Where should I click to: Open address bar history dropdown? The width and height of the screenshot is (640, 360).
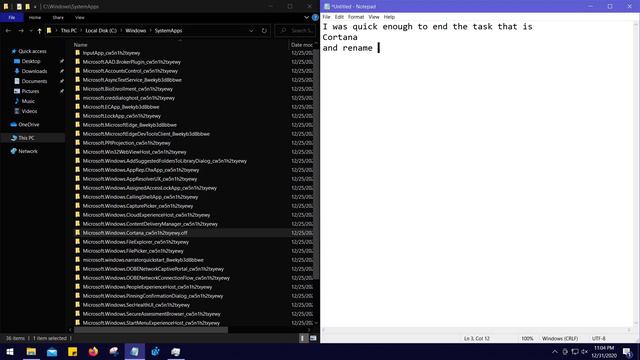[x=251, y=31]
